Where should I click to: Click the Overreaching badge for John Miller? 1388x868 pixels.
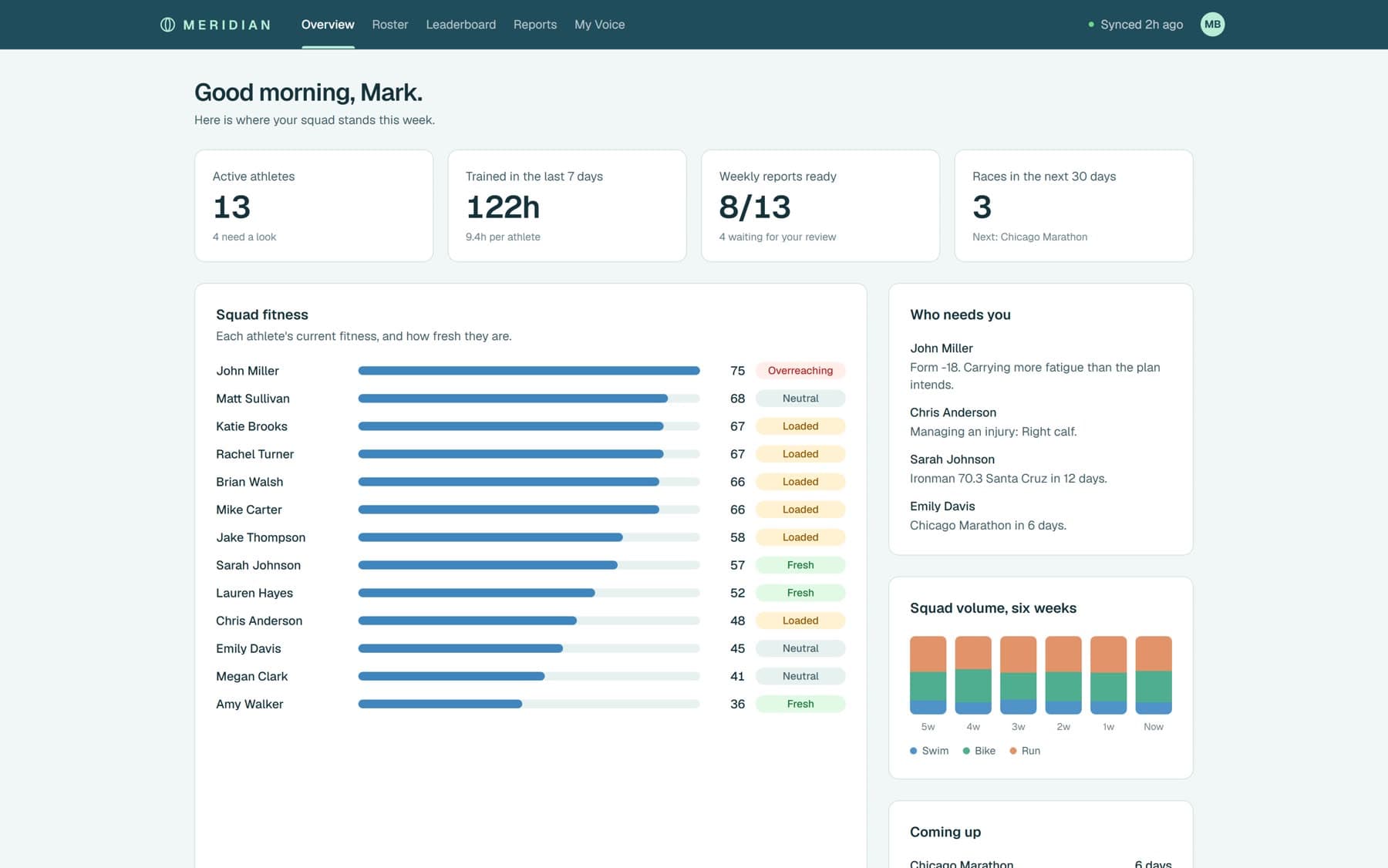pos(800,371)
